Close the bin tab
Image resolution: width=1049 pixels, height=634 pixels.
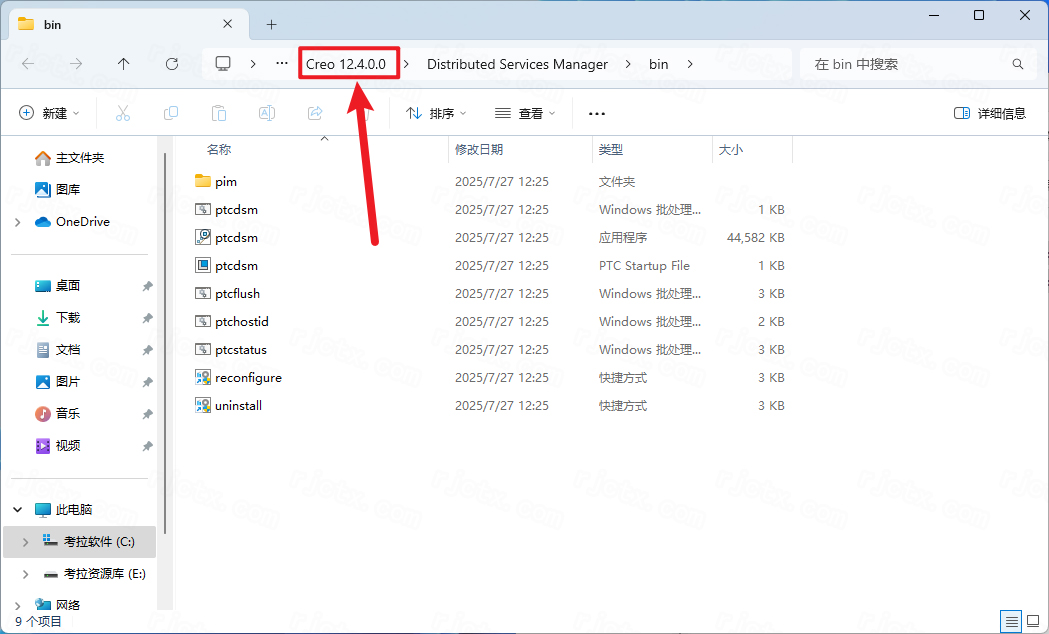click(x=227, y=24)
